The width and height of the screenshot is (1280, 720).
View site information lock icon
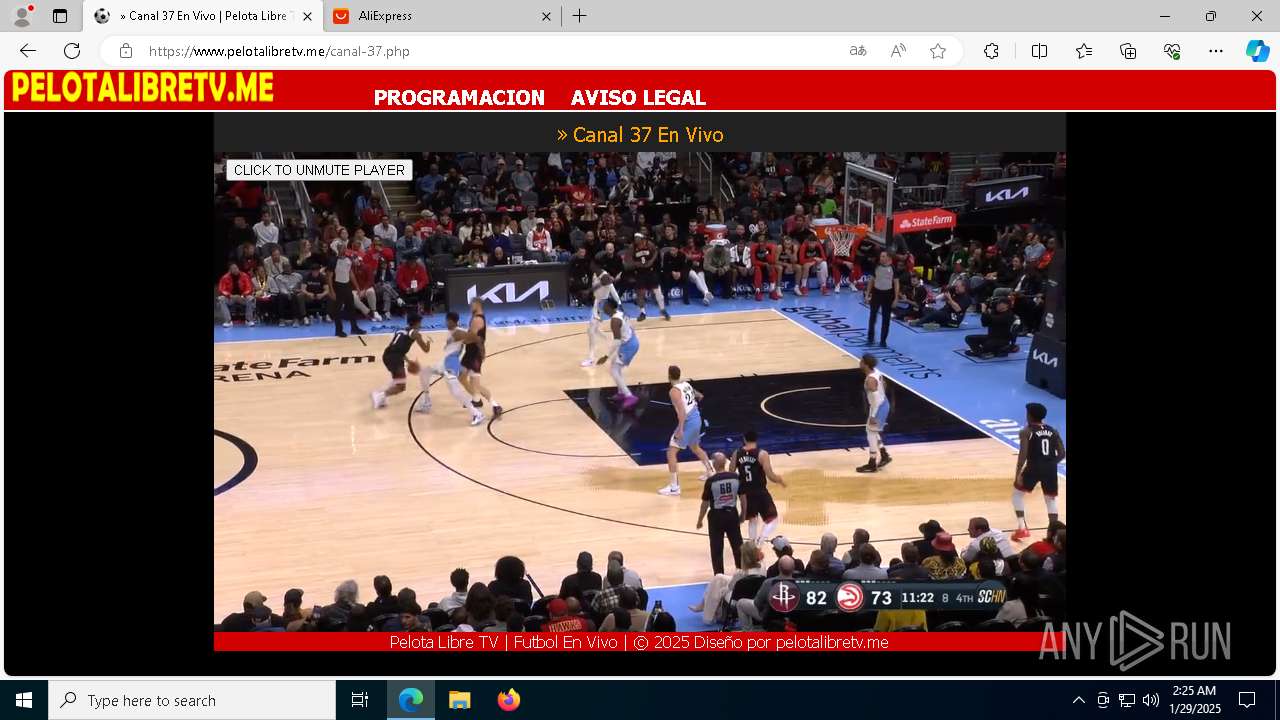(125, 51)
